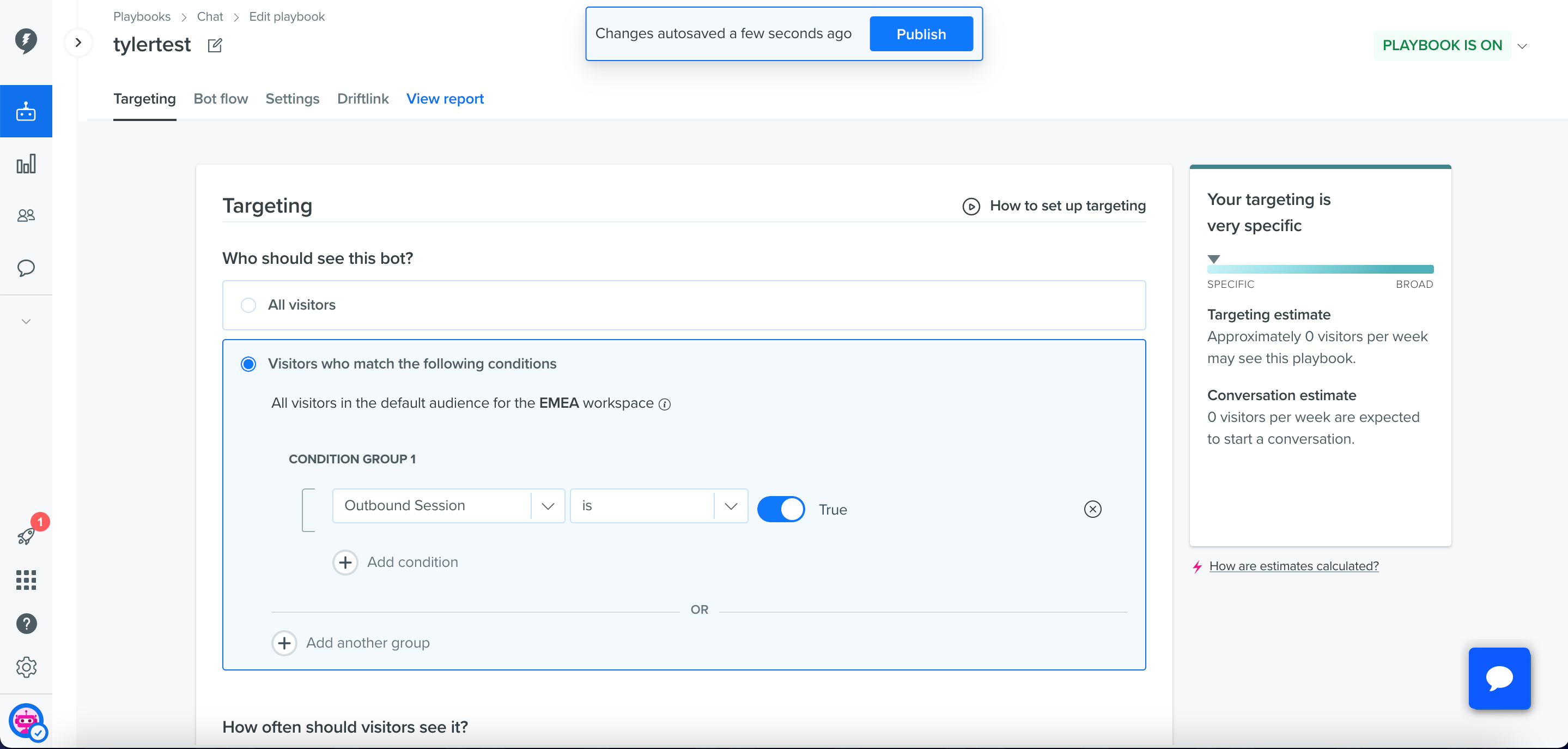
Task: Switch to the Settings tab
Action: (x=292, y=99)
